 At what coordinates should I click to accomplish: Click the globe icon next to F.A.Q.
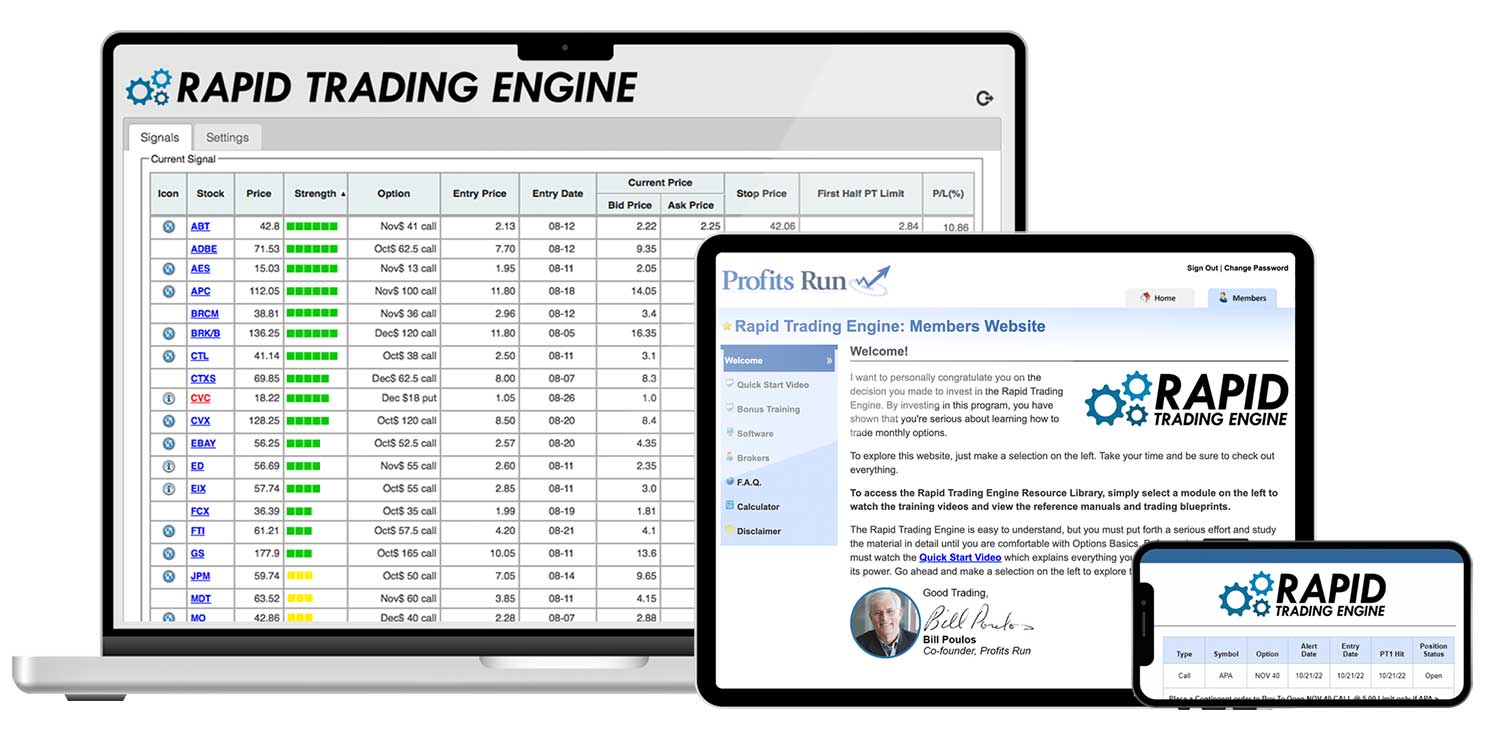point(730,481)
